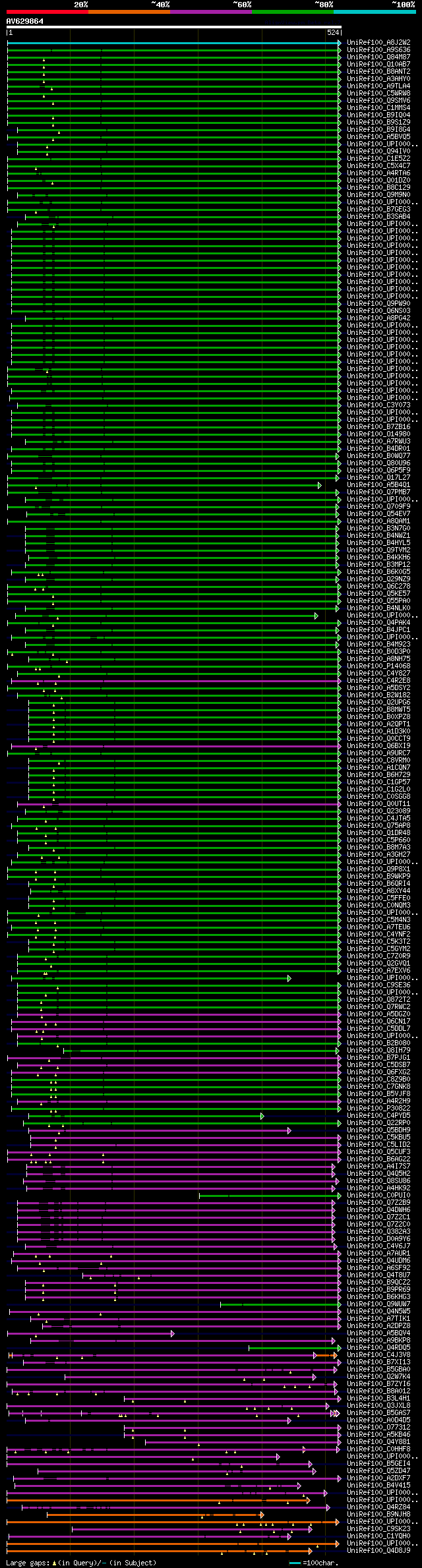Select the UniRef100_Q94IV0 label

(378, 152)
